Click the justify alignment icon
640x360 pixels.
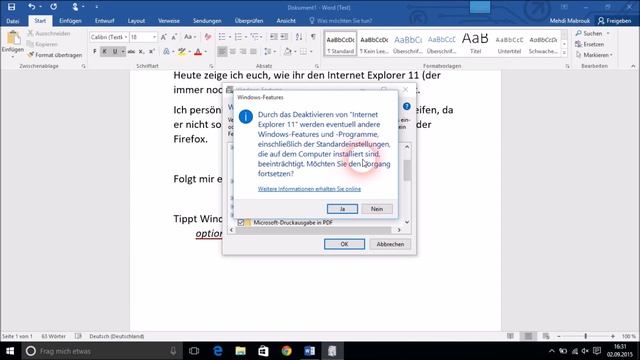coord(253,51)
